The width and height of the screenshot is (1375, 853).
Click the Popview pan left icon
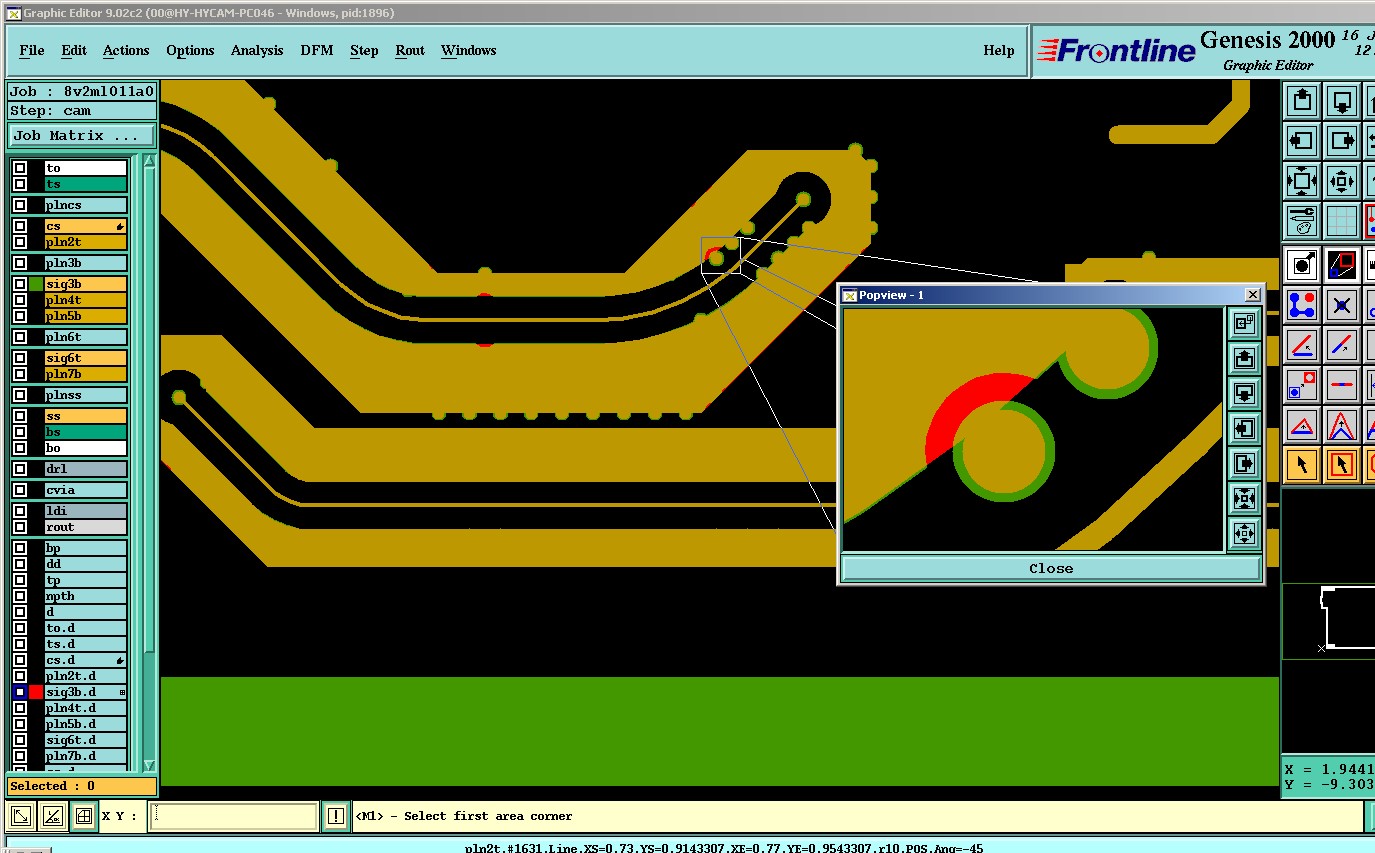click(x=1244, y=428)
